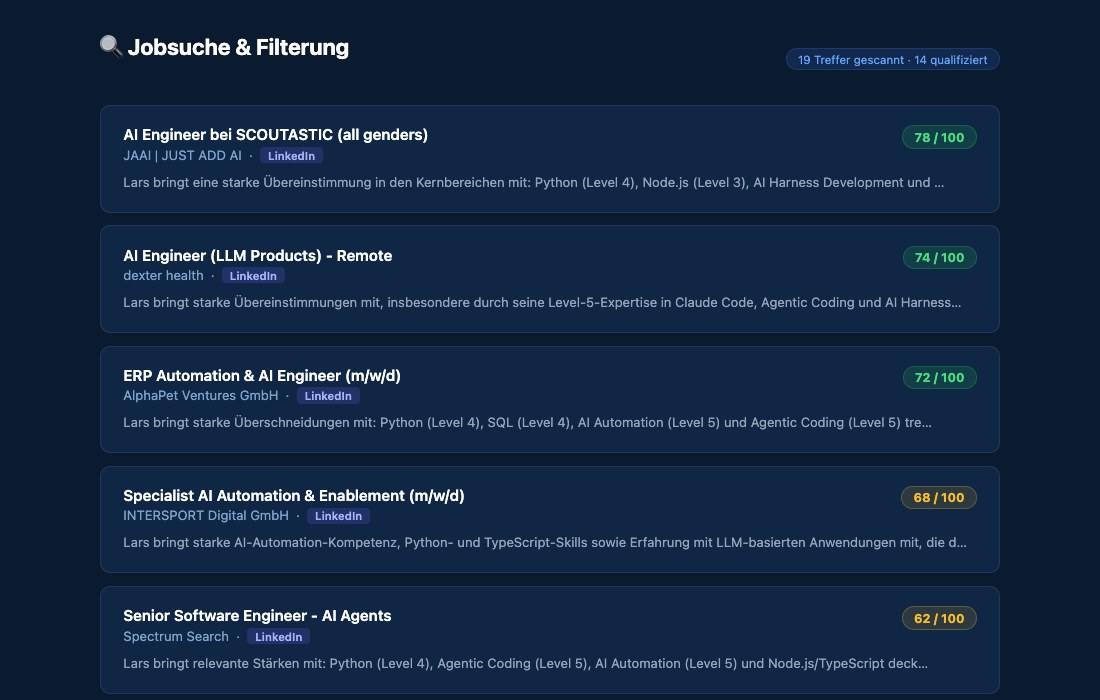Click the 68 / 100 score badge
Image resolution: width=1100 pixels, height=700 pixels.
938,497
